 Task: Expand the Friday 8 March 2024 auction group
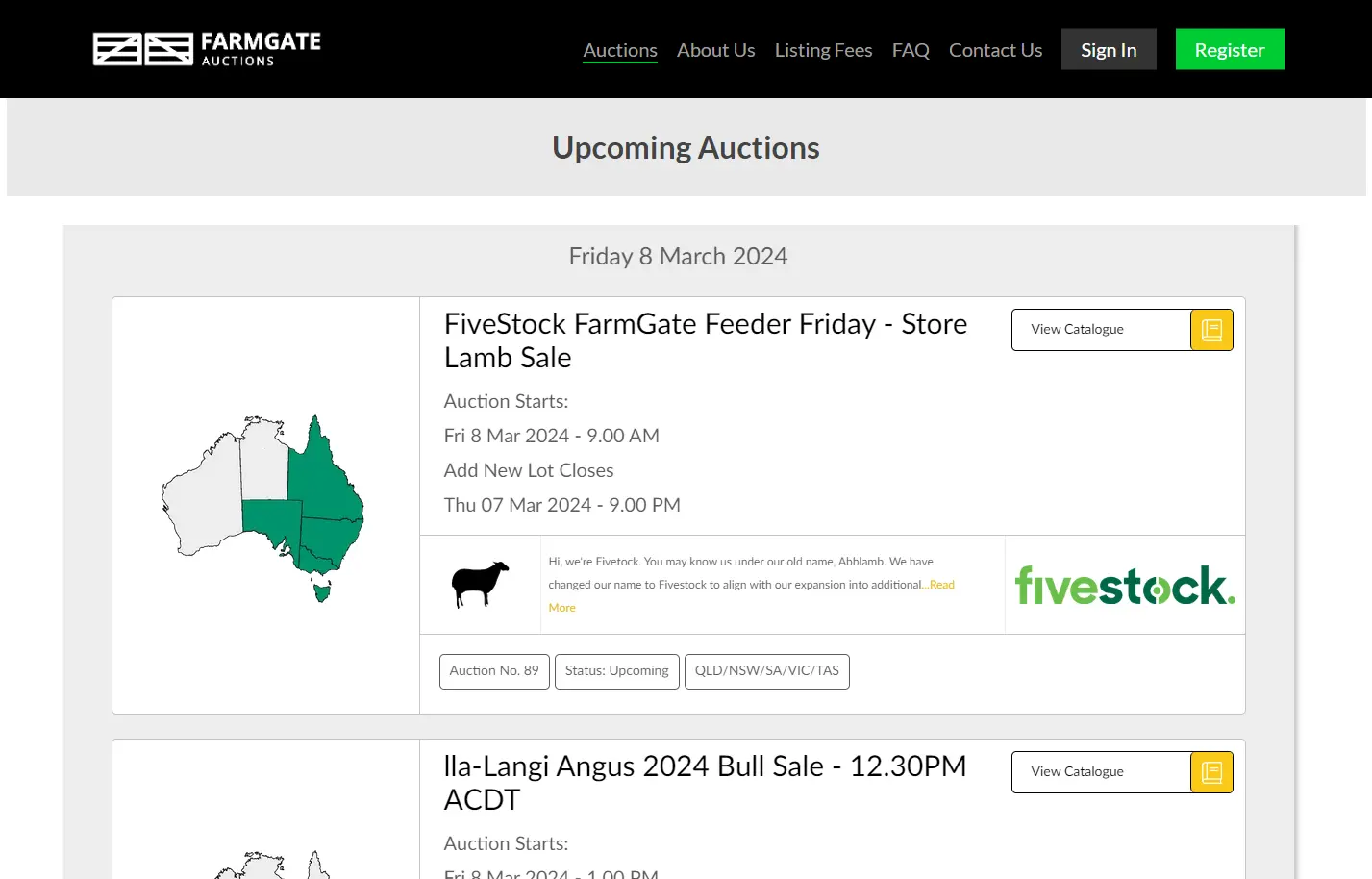pos(678,256)
